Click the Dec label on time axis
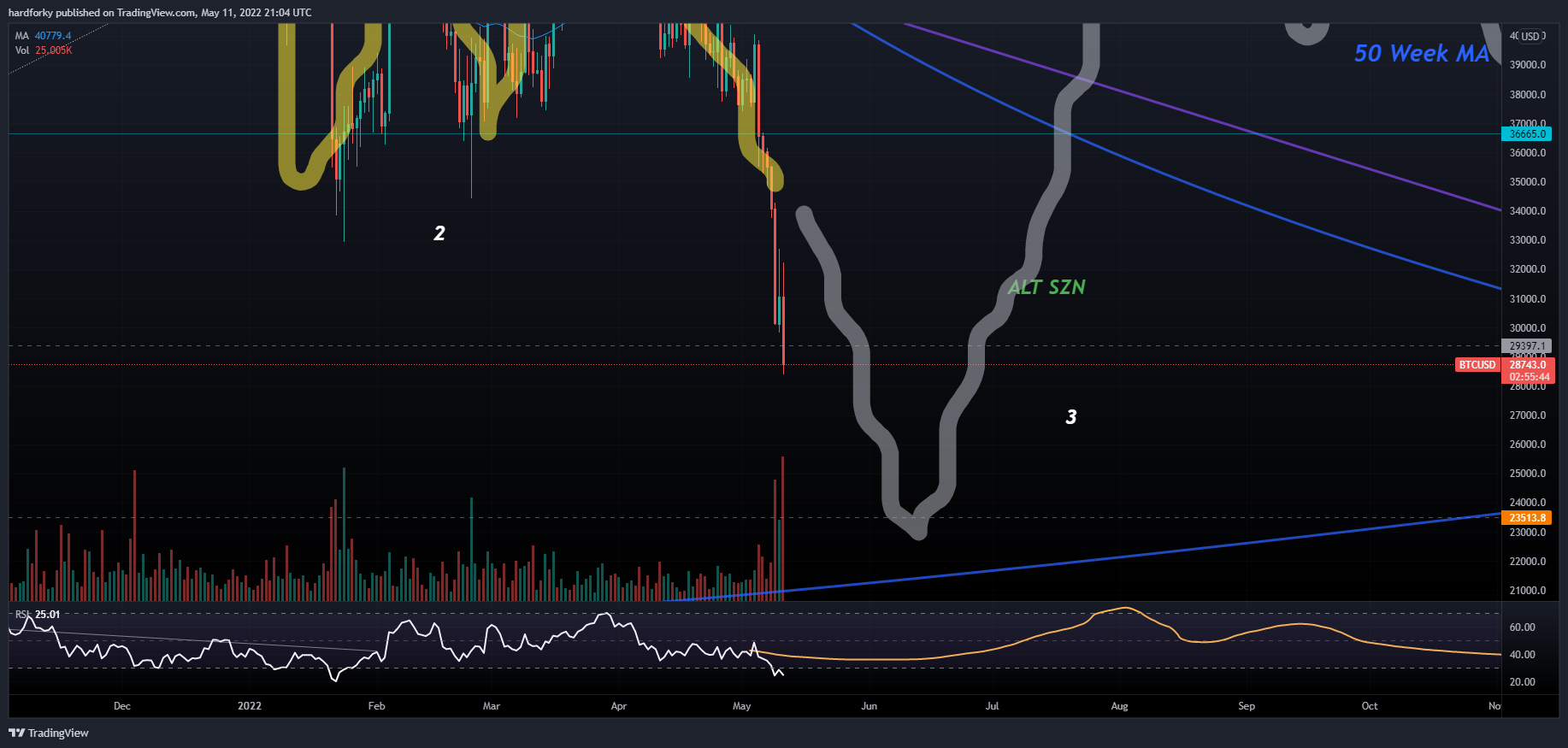Viewport: 1568px width, 748px height. pyautogui.click(x=122, y=706)
